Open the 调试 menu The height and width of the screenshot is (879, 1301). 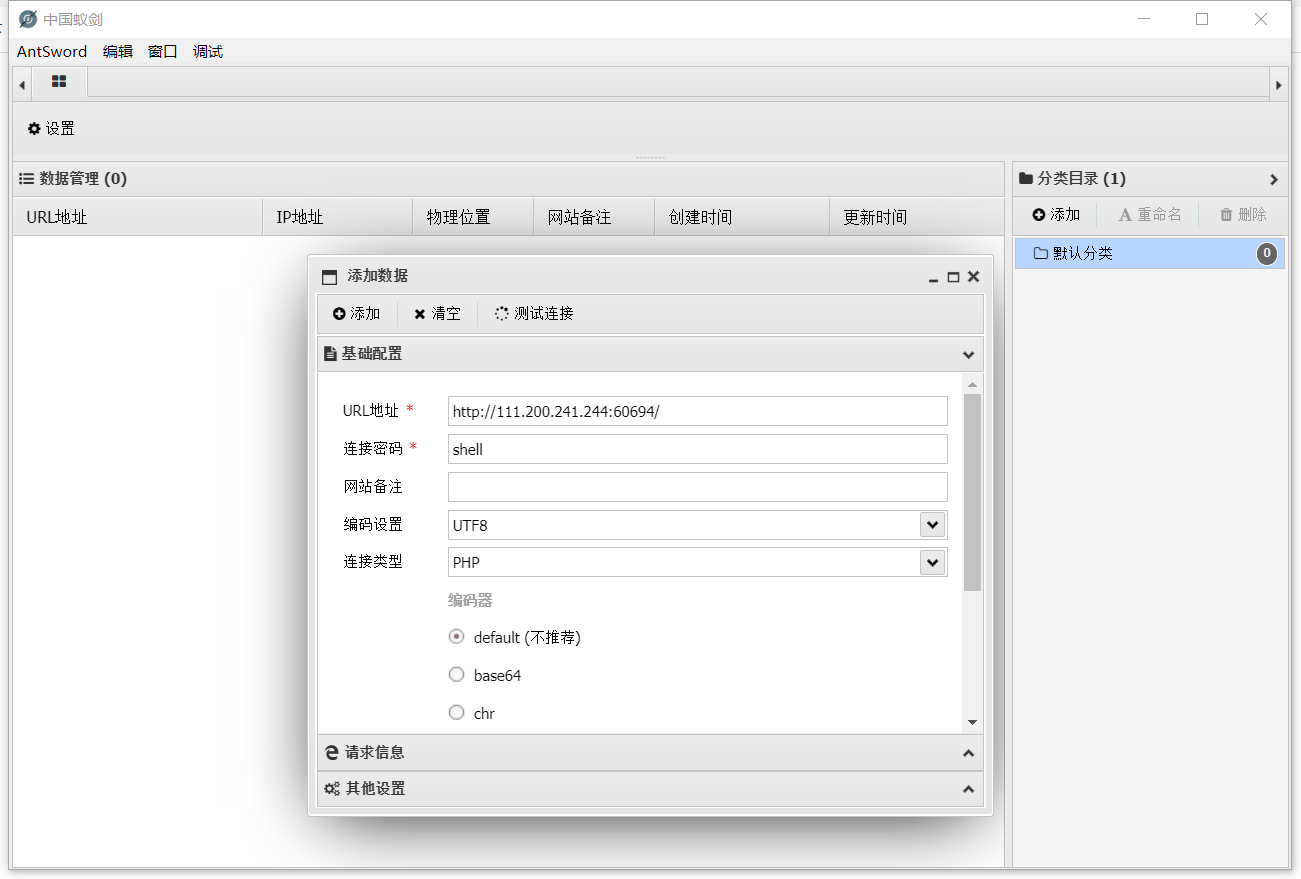click(207, 51)
